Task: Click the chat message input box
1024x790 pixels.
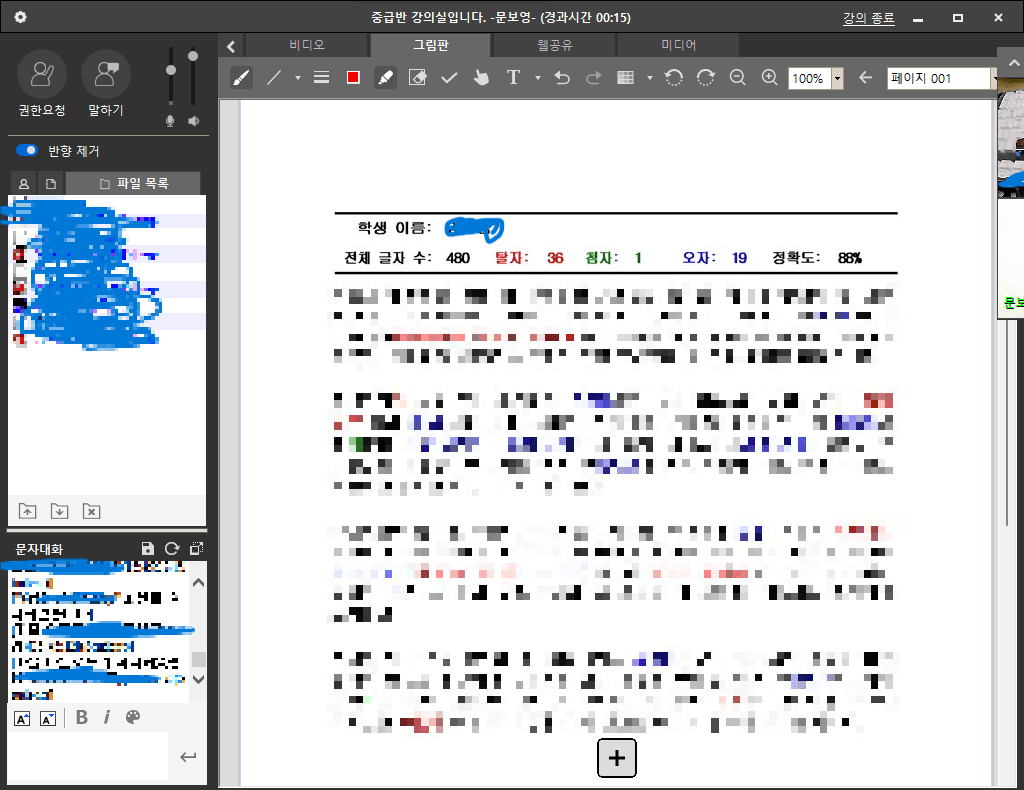Action: (88, 757)
